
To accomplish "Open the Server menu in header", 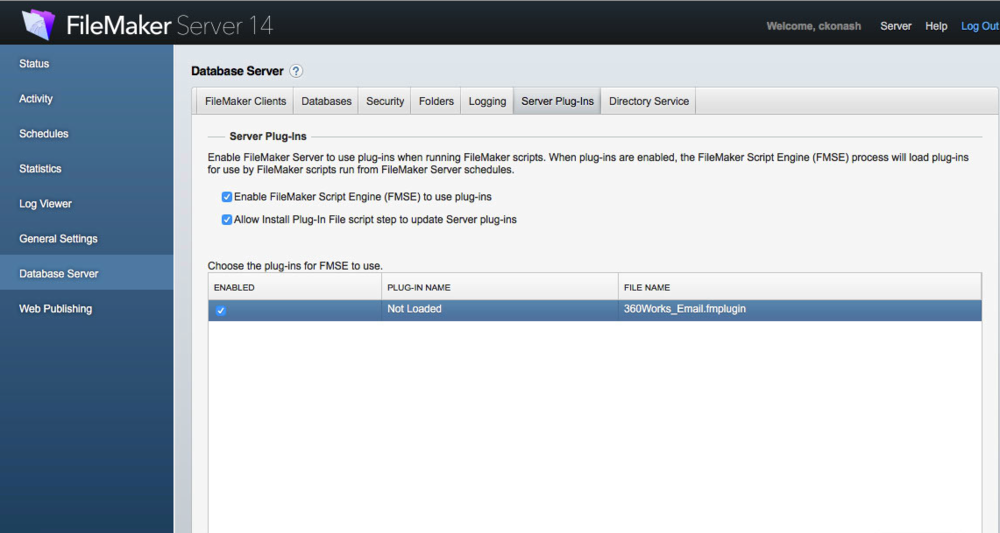I will tap(895, 26).
